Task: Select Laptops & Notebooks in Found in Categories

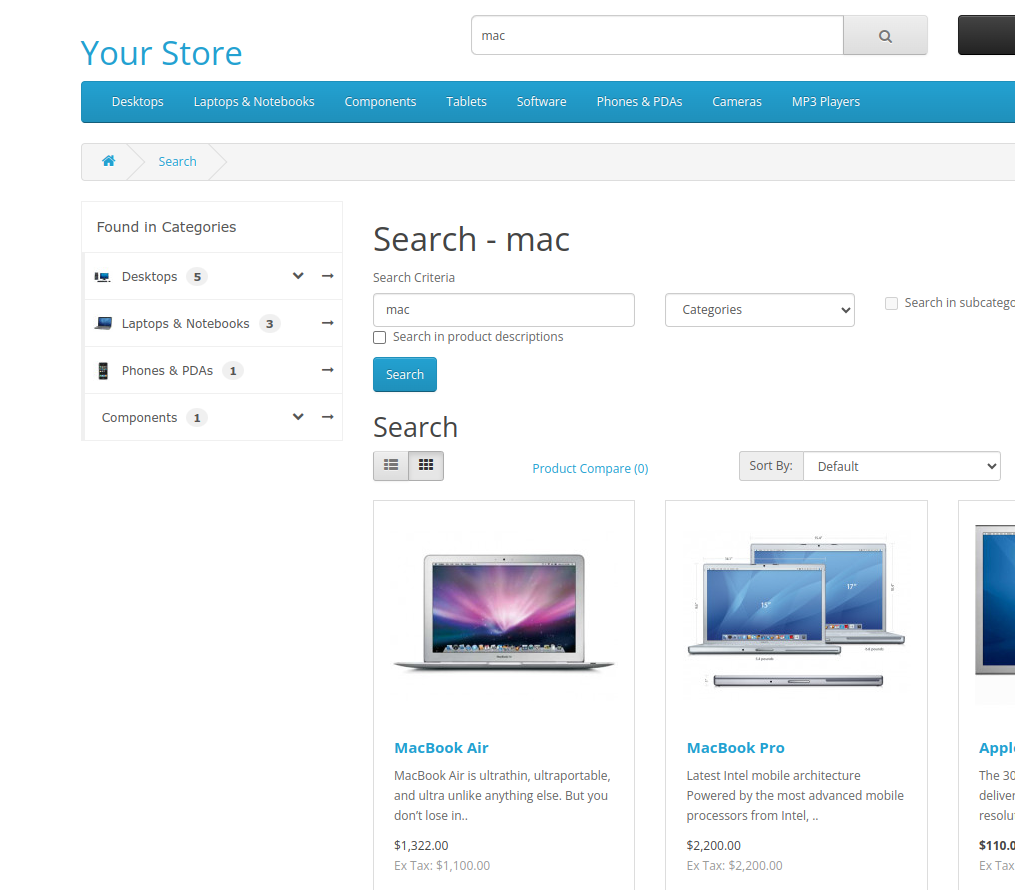Action: pyautogui.click(x=185, y=324)
